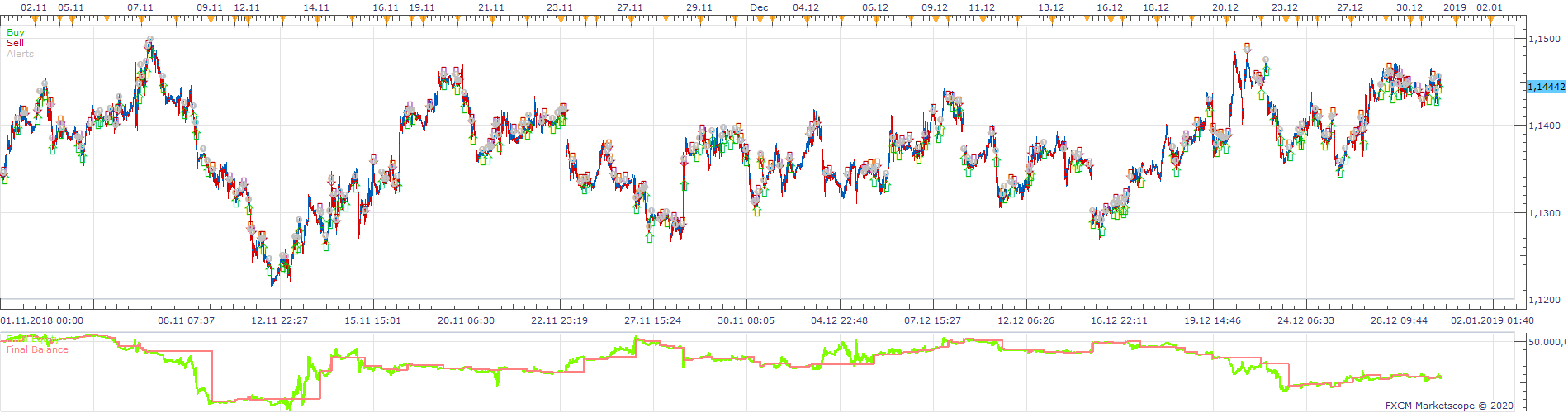Toggle the grey Alerts legend label
This screenshot has width=1568, height=413.
pyautogui.click(x=21, y=54)
